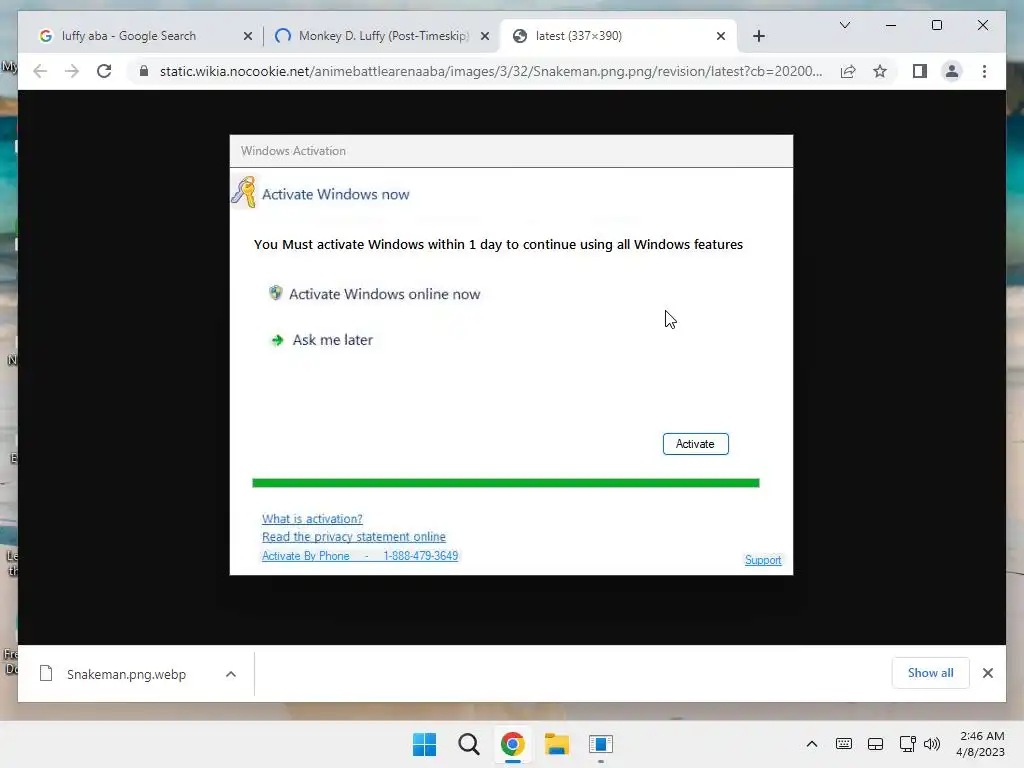Image resolution: width=1024 pixels, height=768 pixels.
Task: Reload the current page
Action: (x=104, y=71)
